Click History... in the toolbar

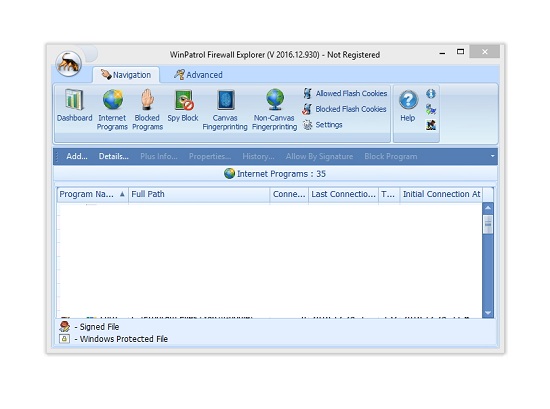[x=258, y=156]
